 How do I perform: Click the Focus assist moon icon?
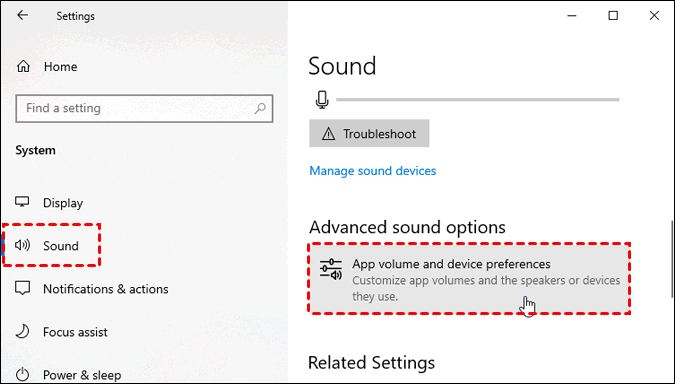point(22,331)
